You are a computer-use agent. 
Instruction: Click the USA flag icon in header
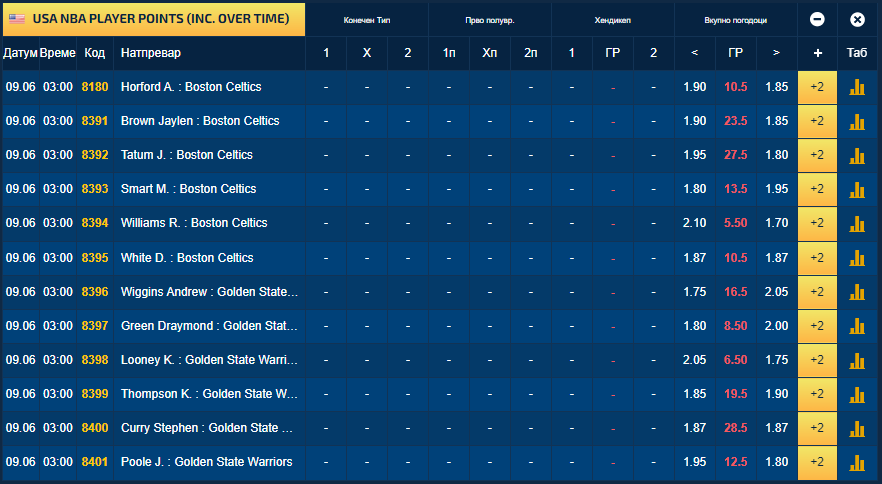pyautogui.click(x=17, y=19)
